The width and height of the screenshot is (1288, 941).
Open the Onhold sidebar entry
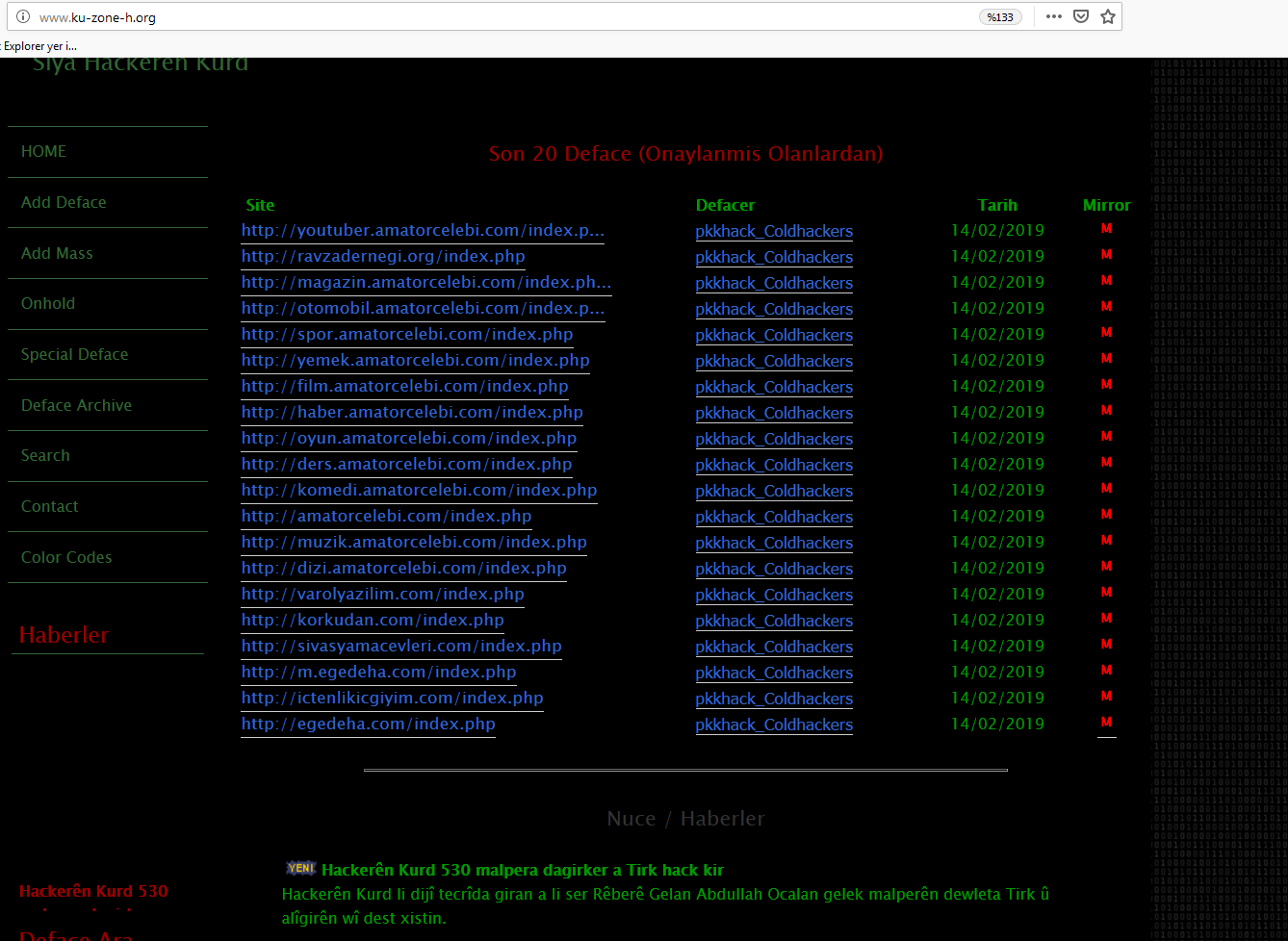pyautogui.click(x=48, y=304)
